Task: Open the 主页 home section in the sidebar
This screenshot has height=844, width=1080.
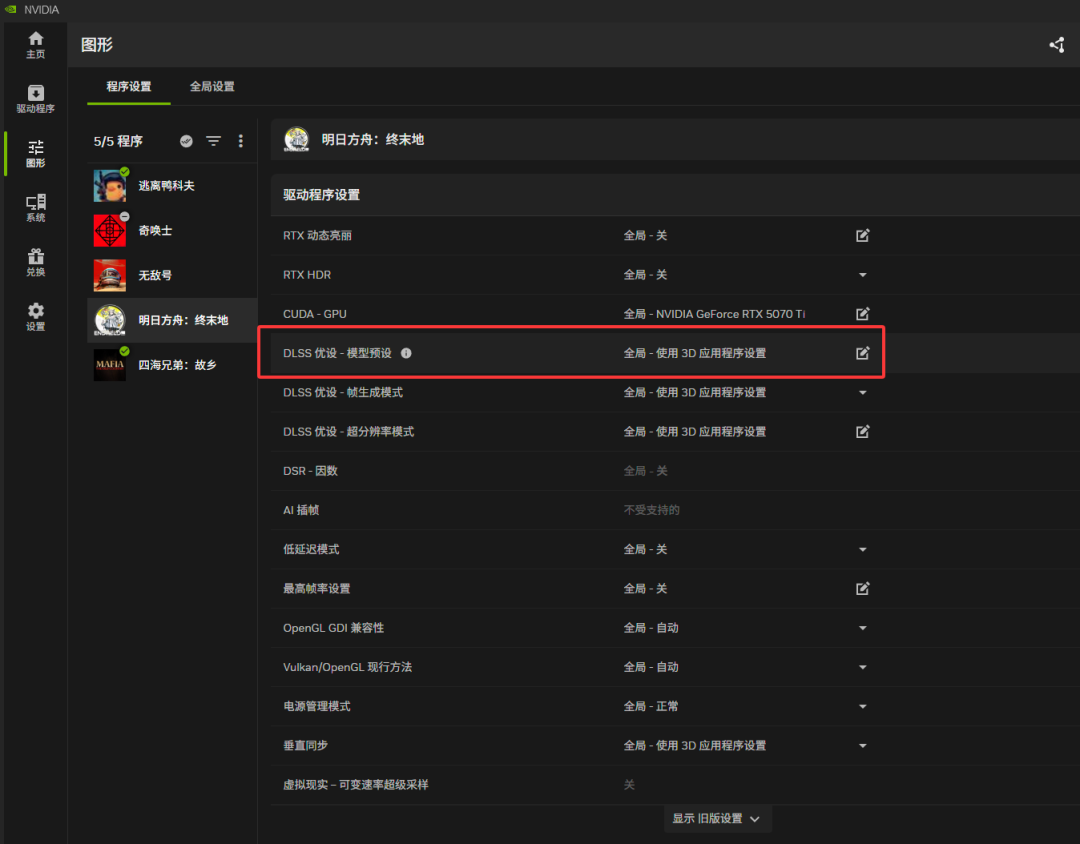Action: tap(36, 45)
